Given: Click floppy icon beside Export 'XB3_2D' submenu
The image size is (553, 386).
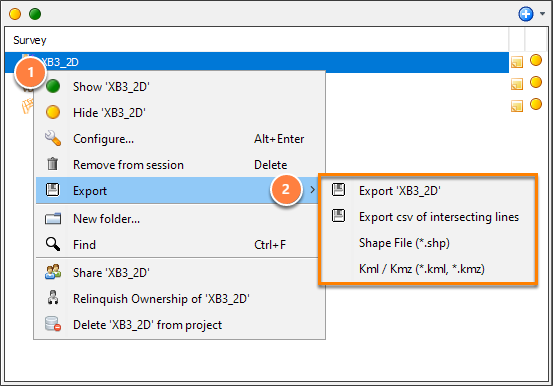Looking at the screenshot, I should pyautogui.click(x=339, y=189).
